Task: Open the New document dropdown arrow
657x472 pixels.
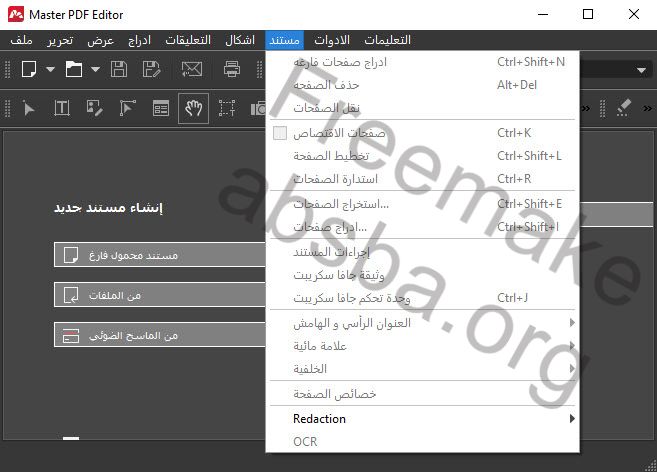Action: 50,69
